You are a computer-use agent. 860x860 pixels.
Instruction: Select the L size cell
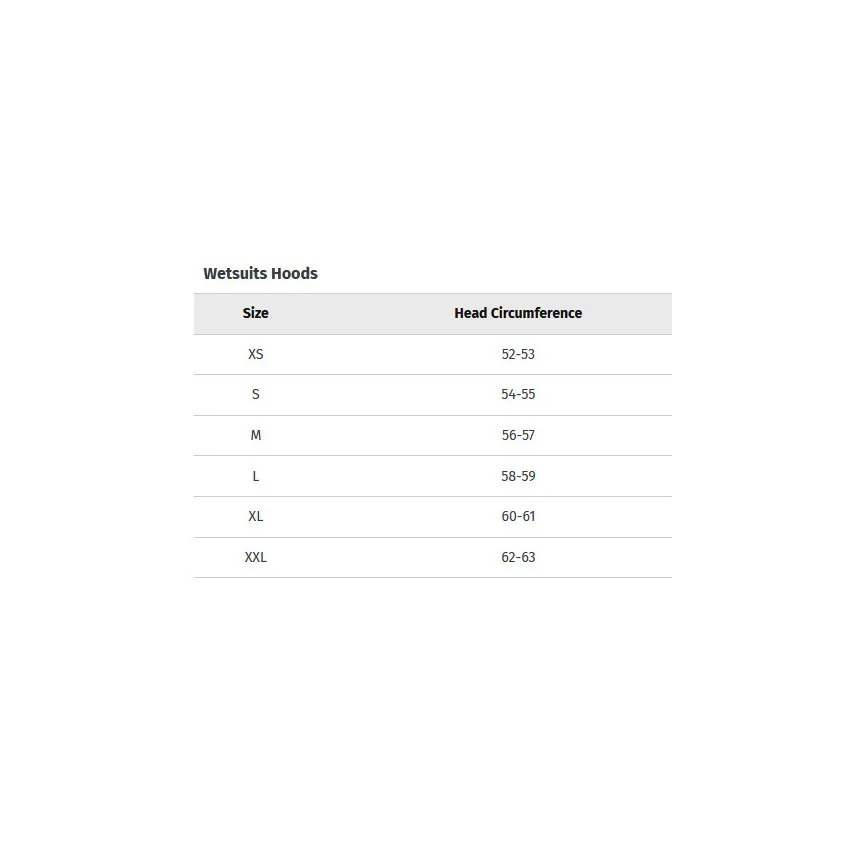256,476
